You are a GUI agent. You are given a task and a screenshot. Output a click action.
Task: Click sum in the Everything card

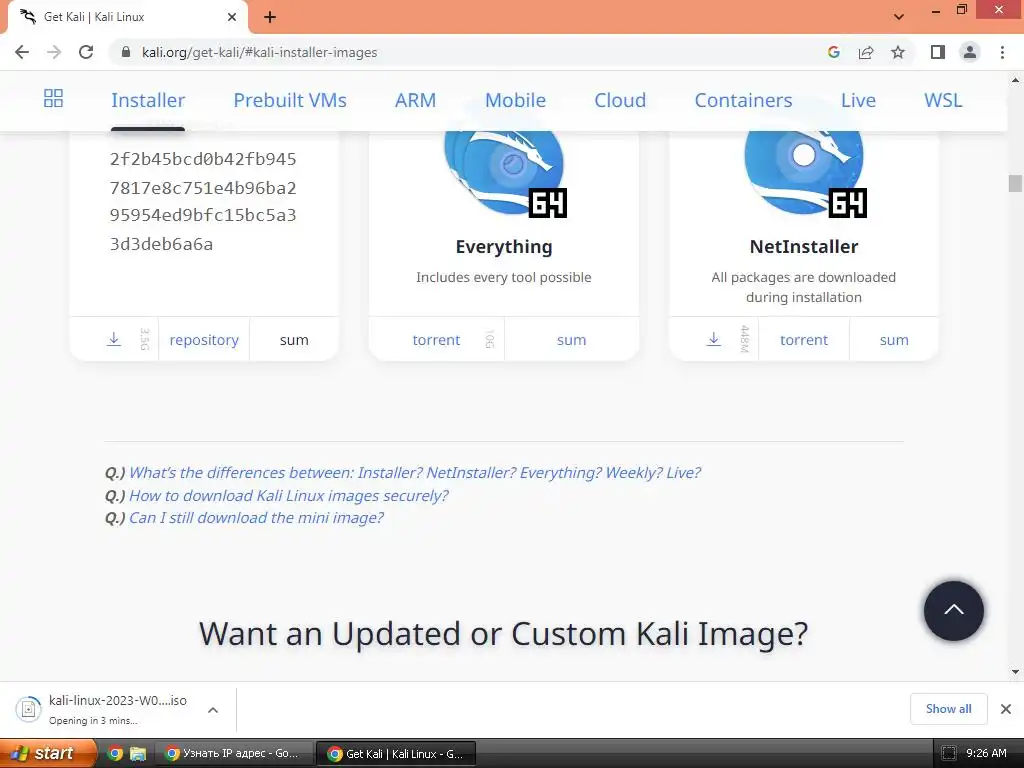[571, 340]
